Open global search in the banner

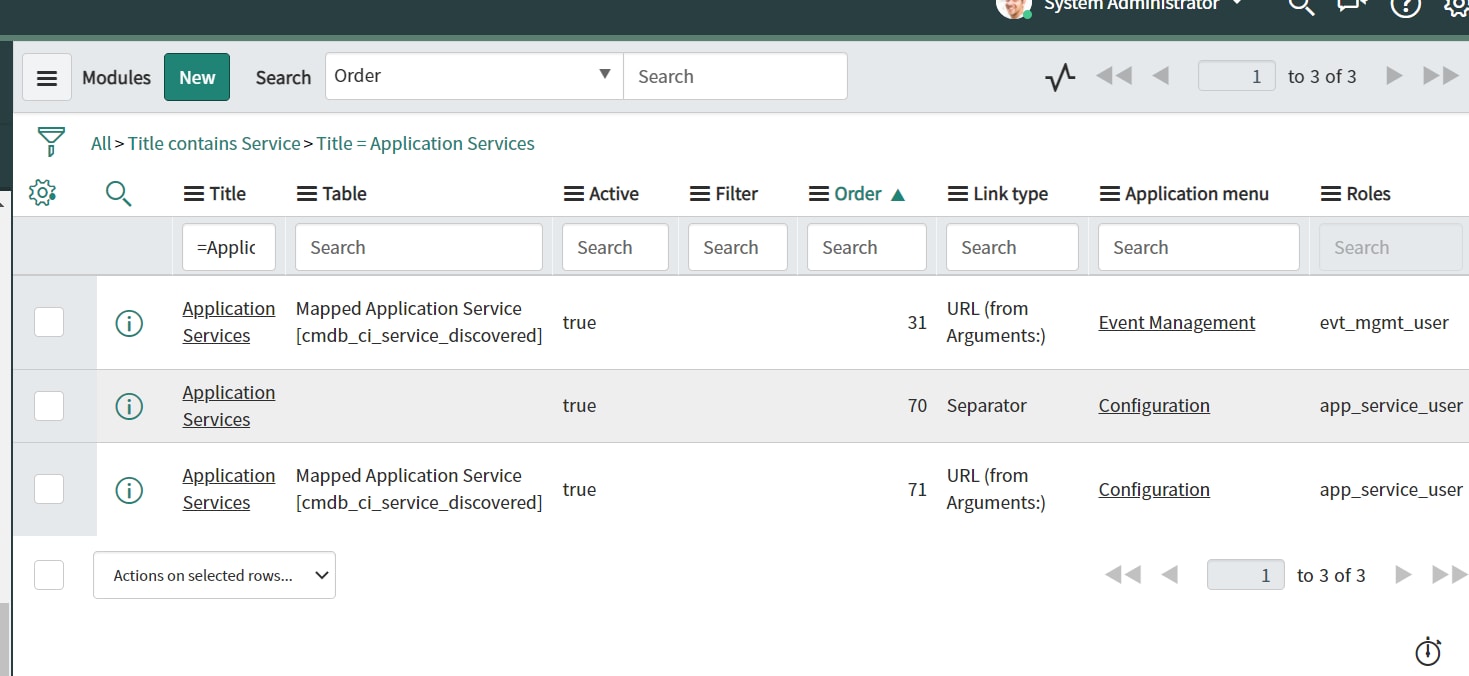(x=1301, y=8)
